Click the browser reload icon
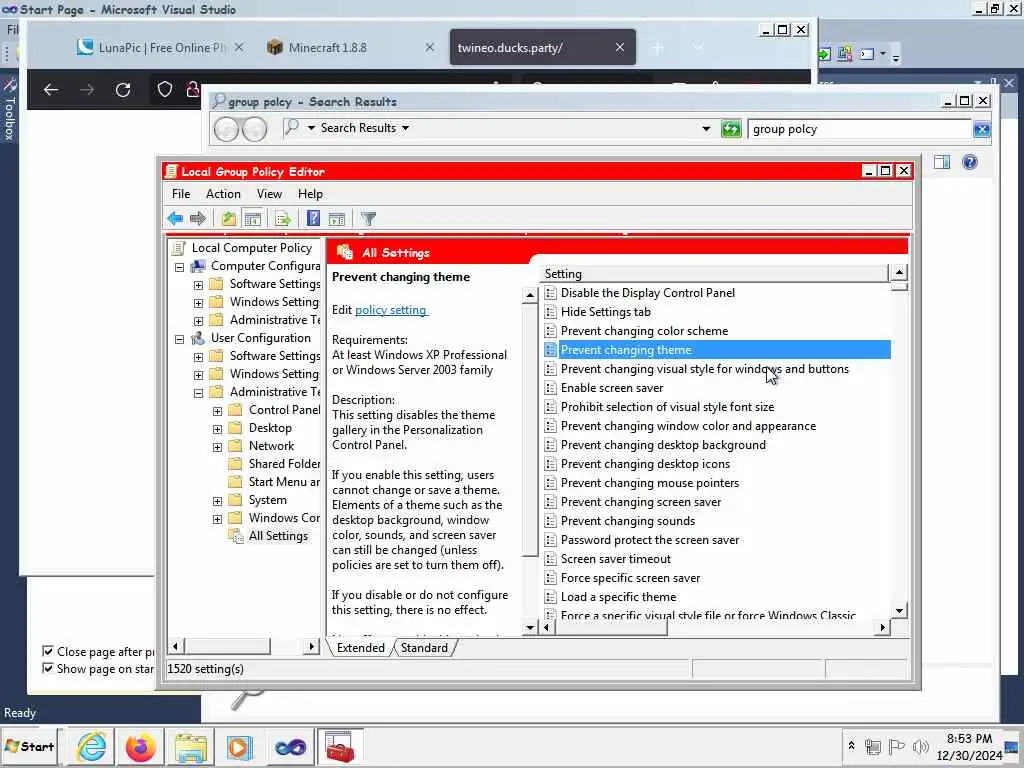Screen dimensions: 1024x768 pyautogui.click(x=123, y=89)
